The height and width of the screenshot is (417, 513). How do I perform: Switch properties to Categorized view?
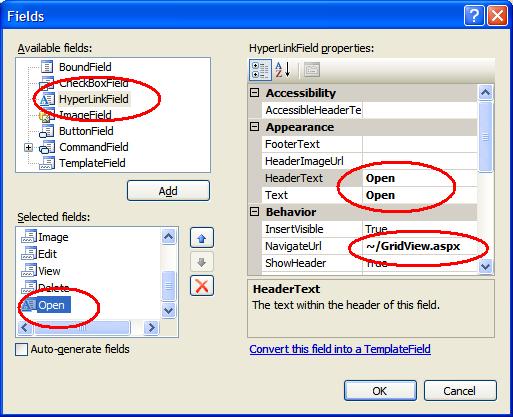[260, 70]
